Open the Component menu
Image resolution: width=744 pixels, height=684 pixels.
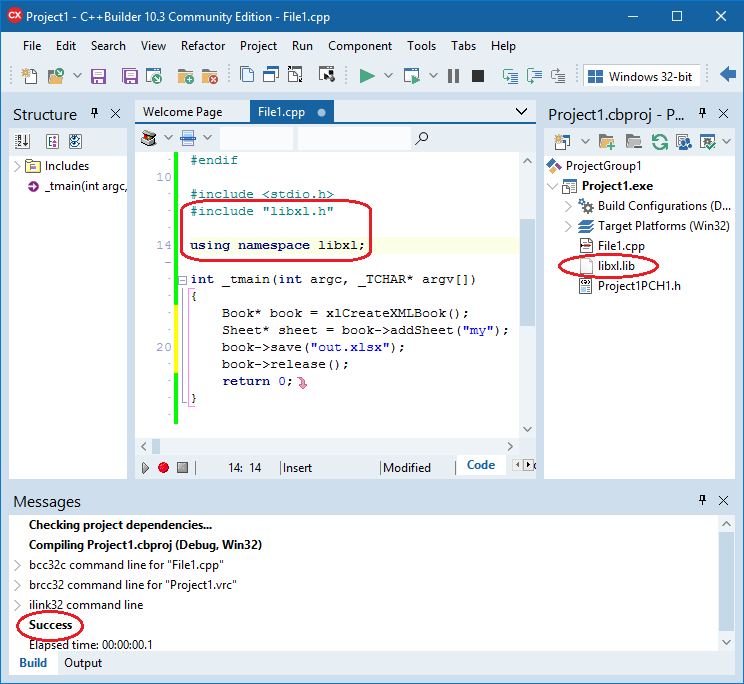point(360,46)
